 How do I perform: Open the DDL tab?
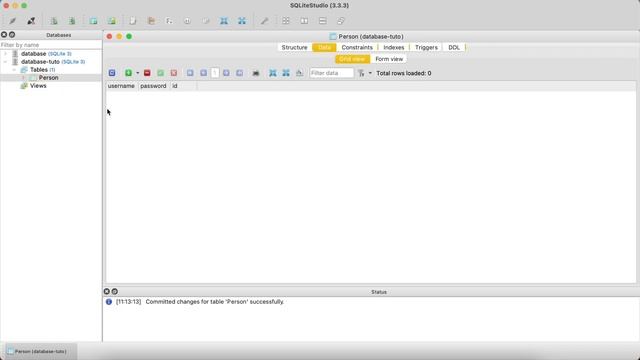[x=454, y=47]
